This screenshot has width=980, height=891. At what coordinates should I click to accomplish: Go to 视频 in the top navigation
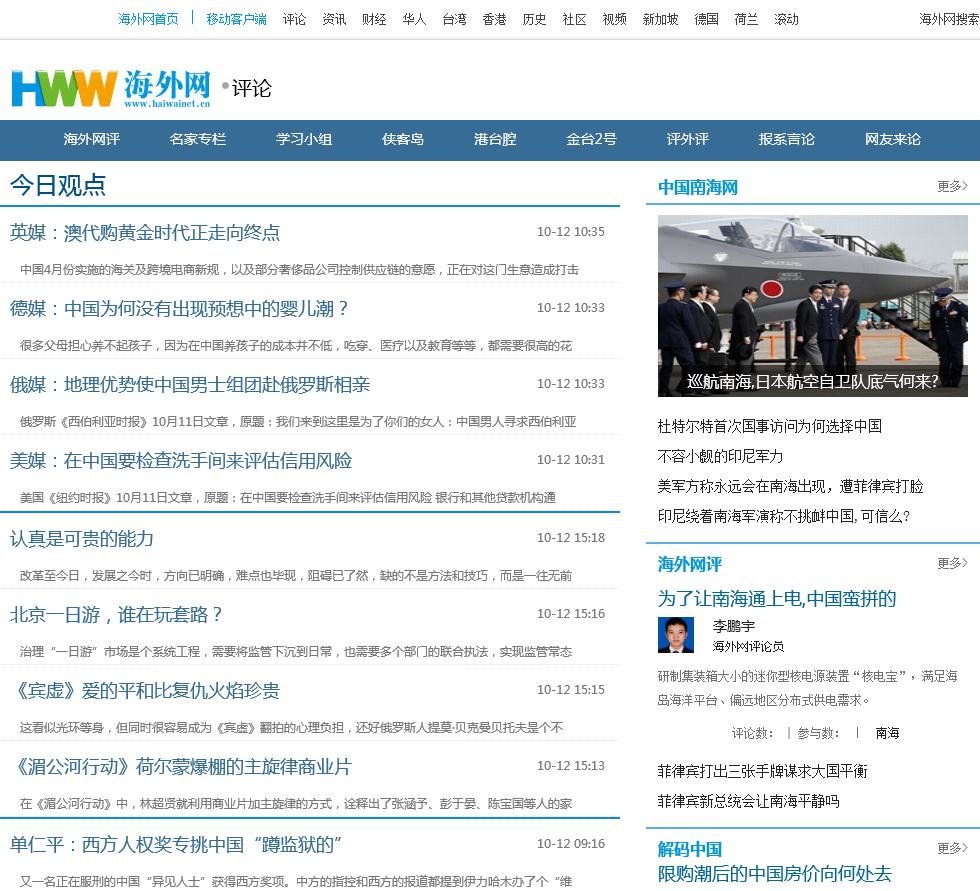(x=614, y=19)
